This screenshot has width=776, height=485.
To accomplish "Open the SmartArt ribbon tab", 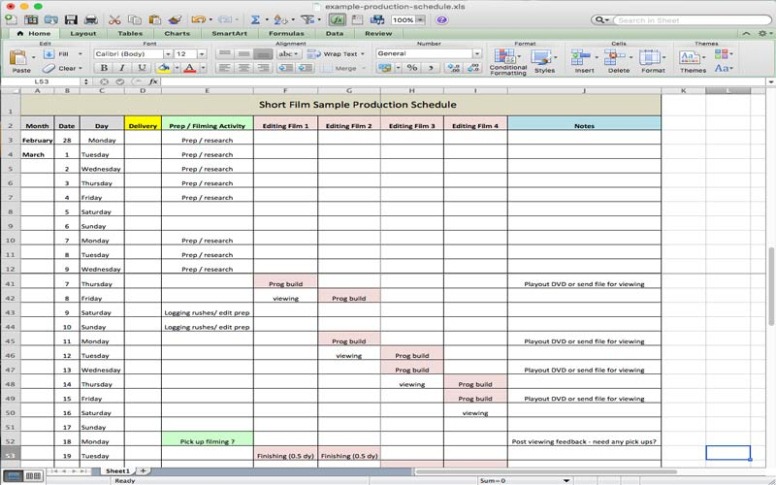I will 231,33.
